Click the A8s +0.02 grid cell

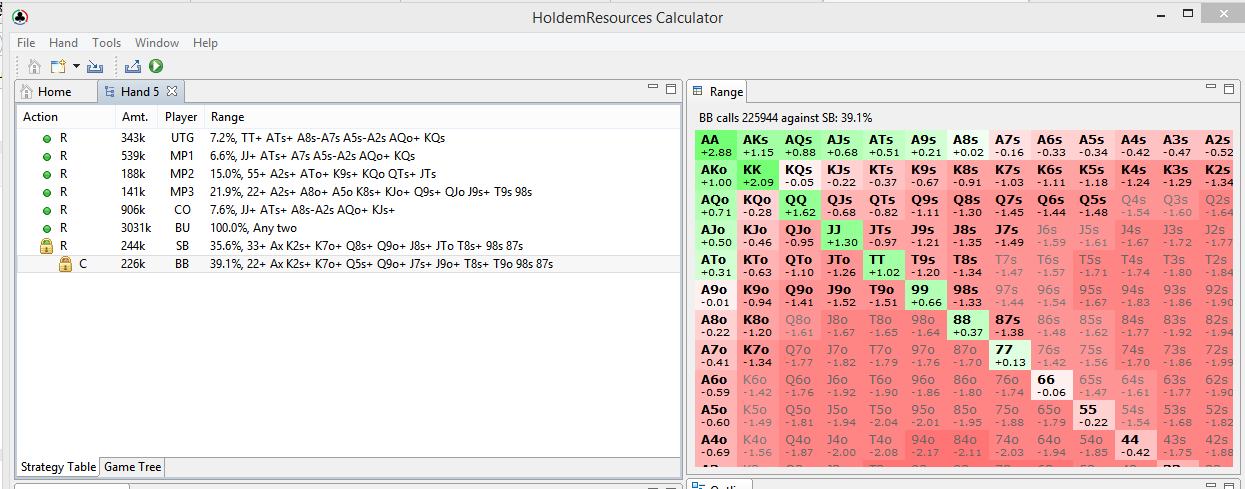click(x=967, y=145)
